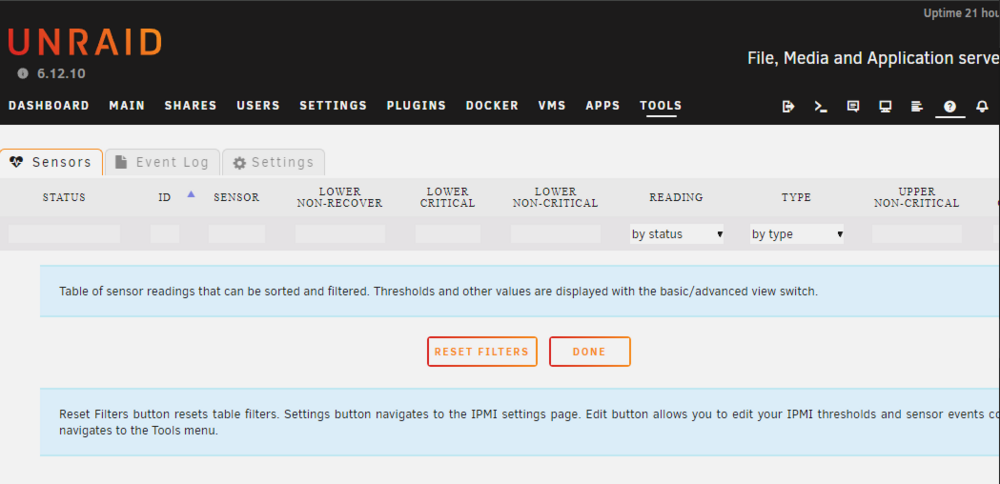Click the version info icon beside 6.12.10
Screen dimensions: 1000x484
[23, 73]
